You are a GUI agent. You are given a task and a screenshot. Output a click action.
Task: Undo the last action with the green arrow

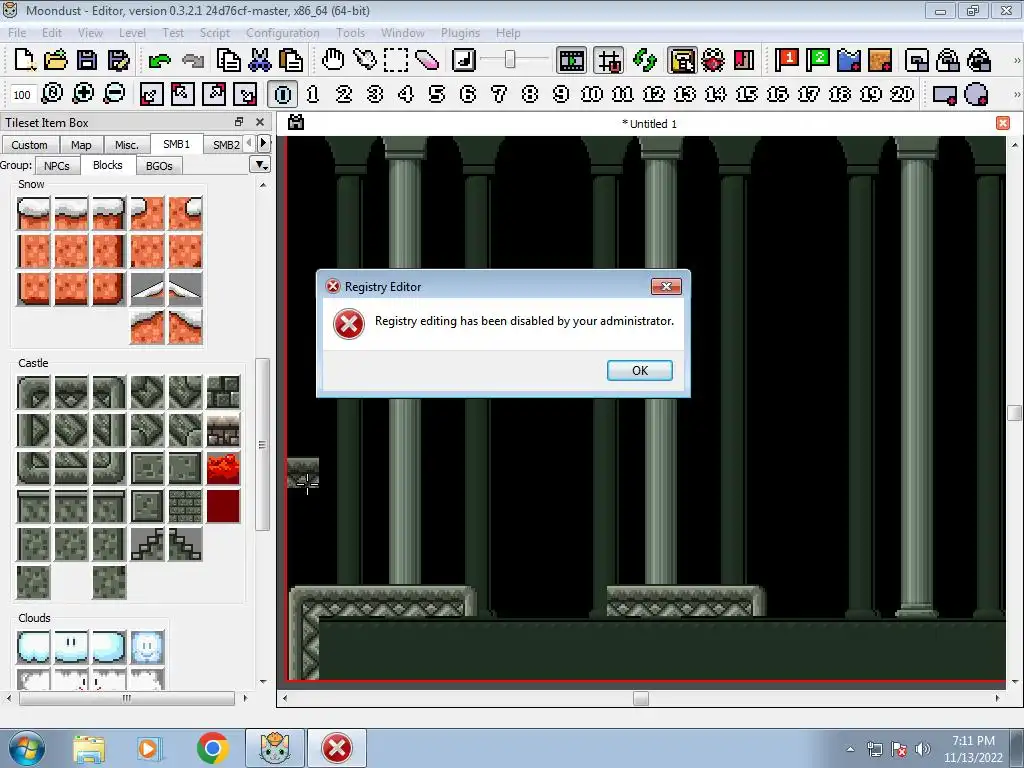point(159,61)
